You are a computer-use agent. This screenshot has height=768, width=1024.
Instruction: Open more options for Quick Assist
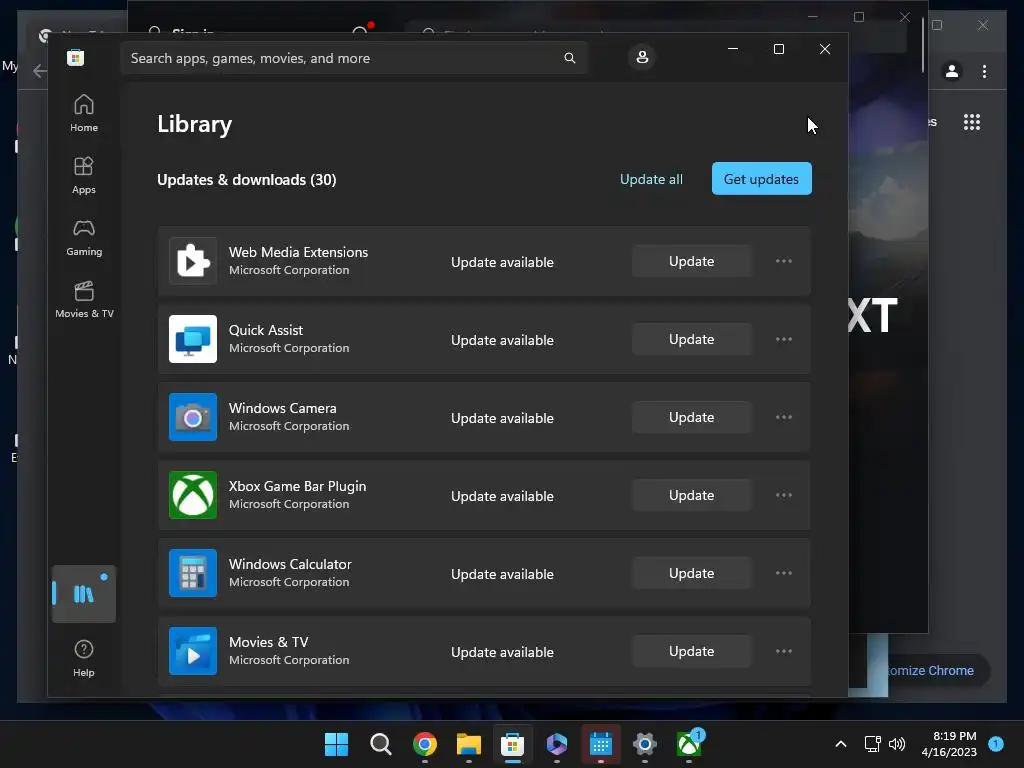[784, 340]
